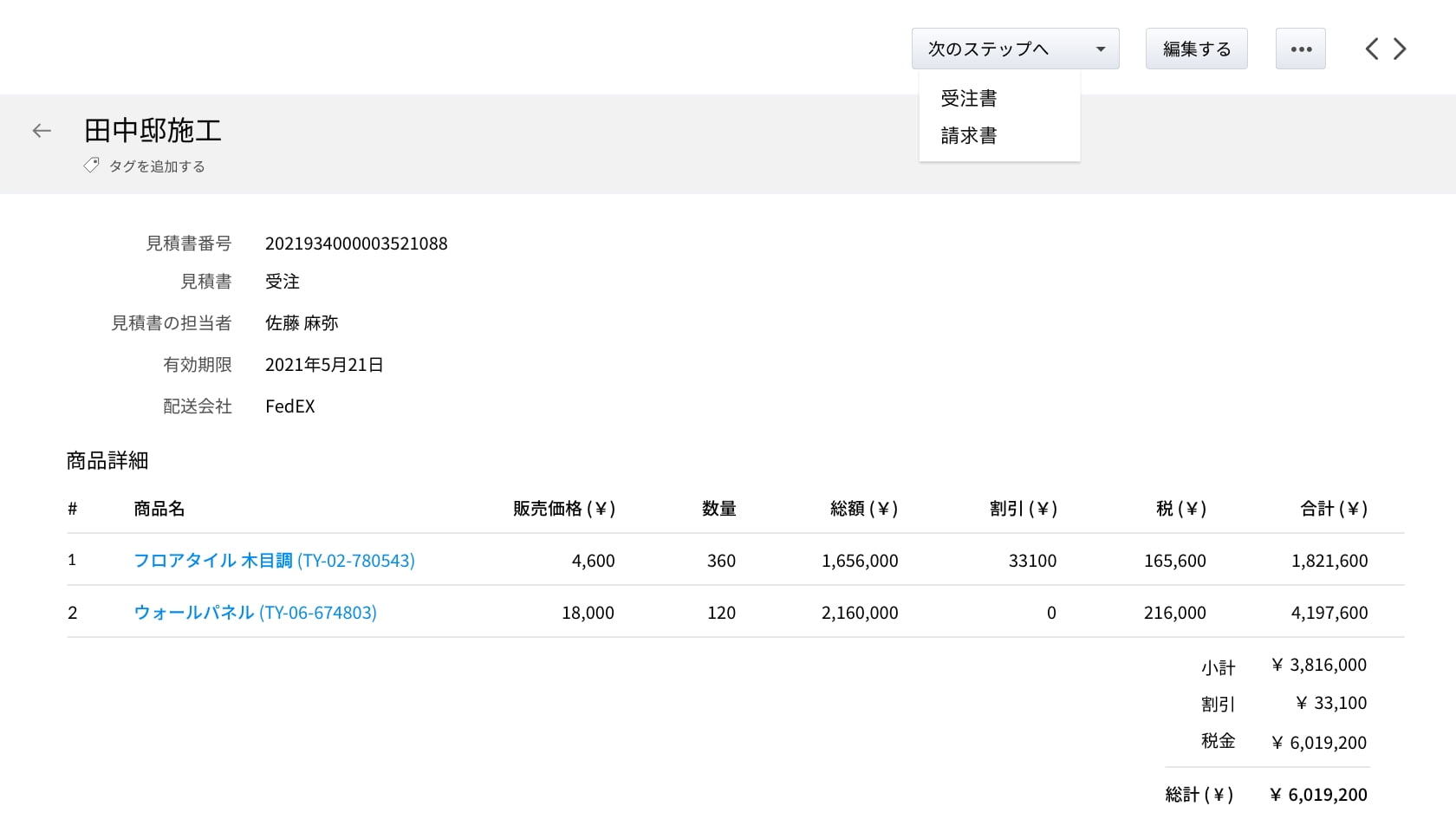Viewport: 1456px width, 832px height.
Task: Click the 販売価格 column header
Action: pyautogui.click(x=563, y=509)
